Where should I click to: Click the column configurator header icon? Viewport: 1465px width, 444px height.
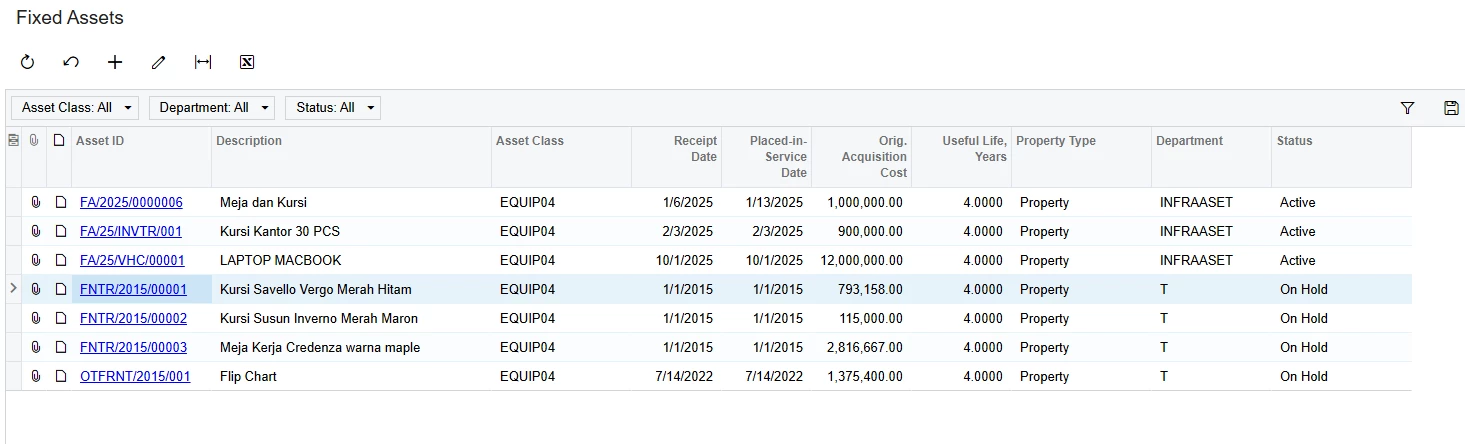pos(13,141)
